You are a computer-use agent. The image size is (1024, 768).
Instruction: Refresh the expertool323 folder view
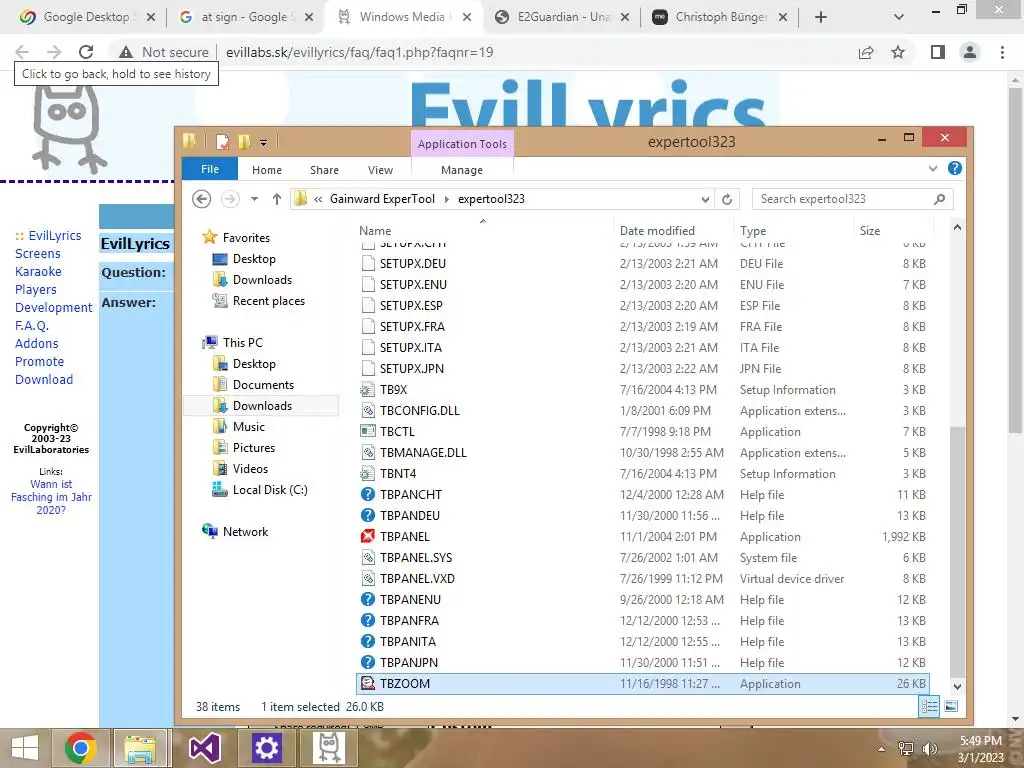pyautogui.click(x=727, y=199)
